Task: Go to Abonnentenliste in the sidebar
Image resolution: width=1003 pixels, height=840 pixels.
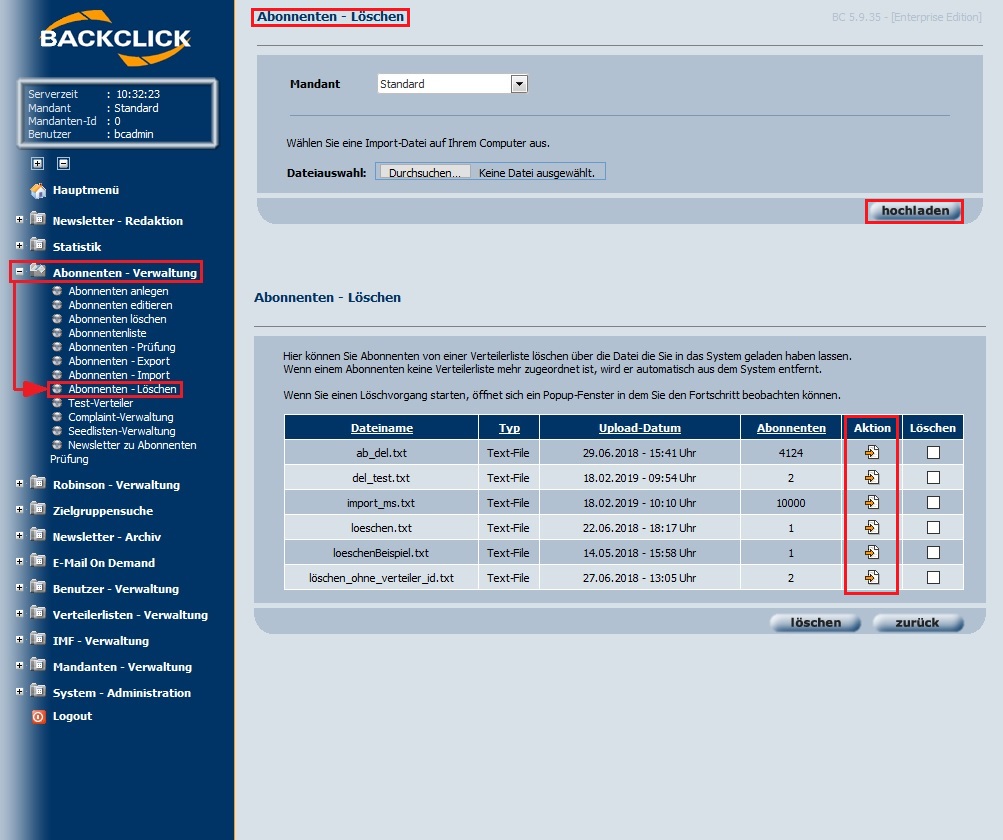Action: coord(107,333)
